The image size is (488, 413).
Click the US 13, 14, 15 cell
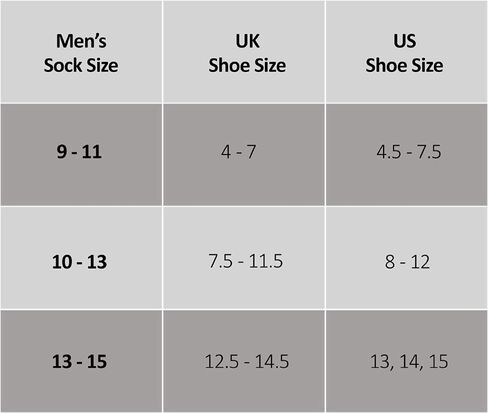(407, 361)
